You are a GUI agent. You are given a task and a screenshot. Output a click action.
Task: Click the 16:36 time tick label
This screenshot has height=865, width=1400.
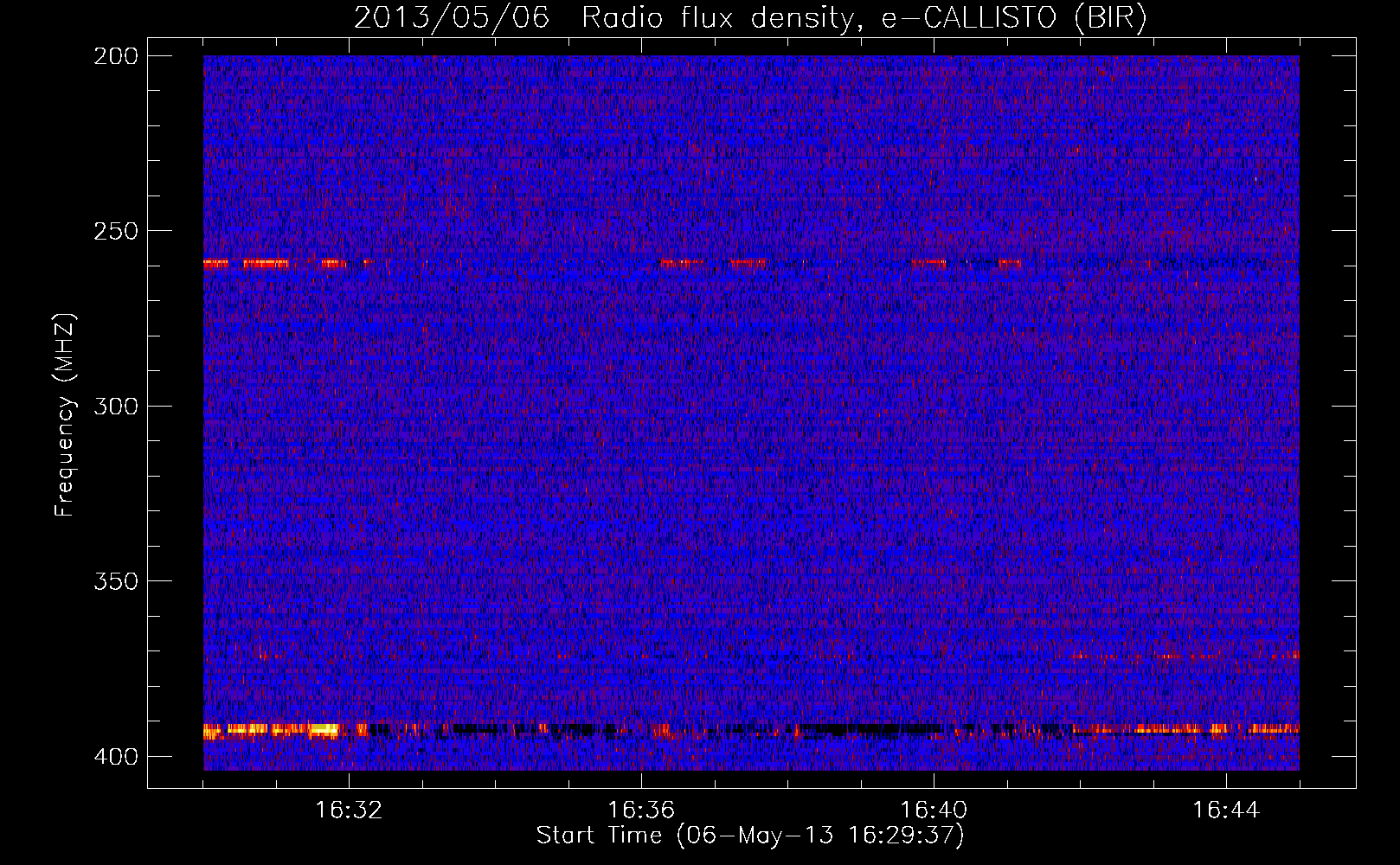[641, 810]
